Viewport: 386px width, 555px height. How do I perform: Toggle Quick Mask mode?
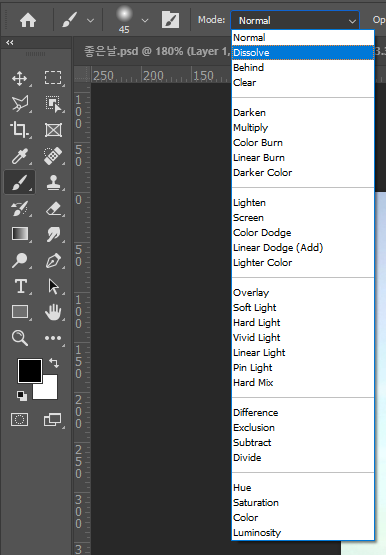(20, 420)
